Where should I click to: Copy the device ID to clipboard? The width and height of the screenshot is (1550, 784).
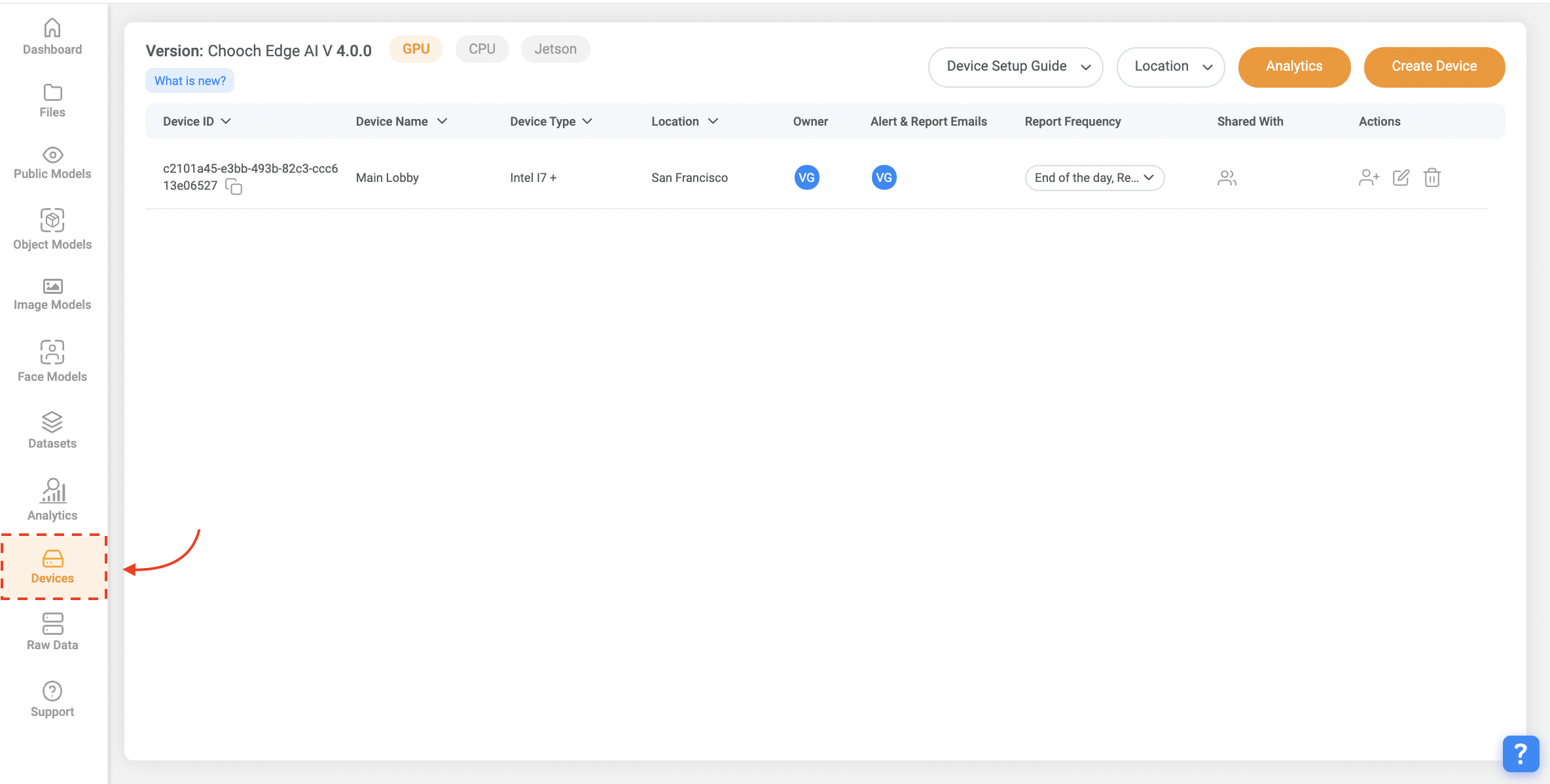click(234, 187)
